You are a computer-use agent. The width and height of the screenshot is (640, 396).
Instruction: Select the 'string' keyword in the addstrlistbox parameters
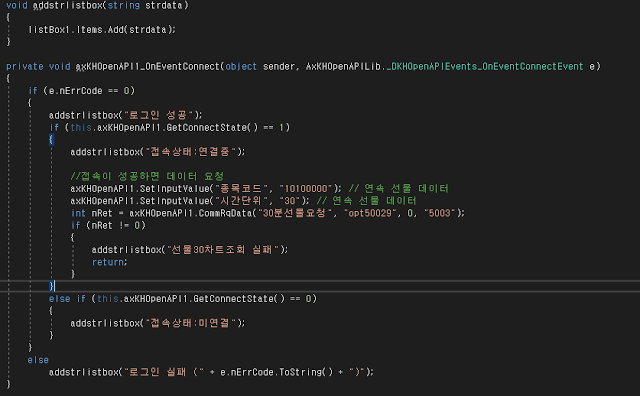[x=123, y=6]
